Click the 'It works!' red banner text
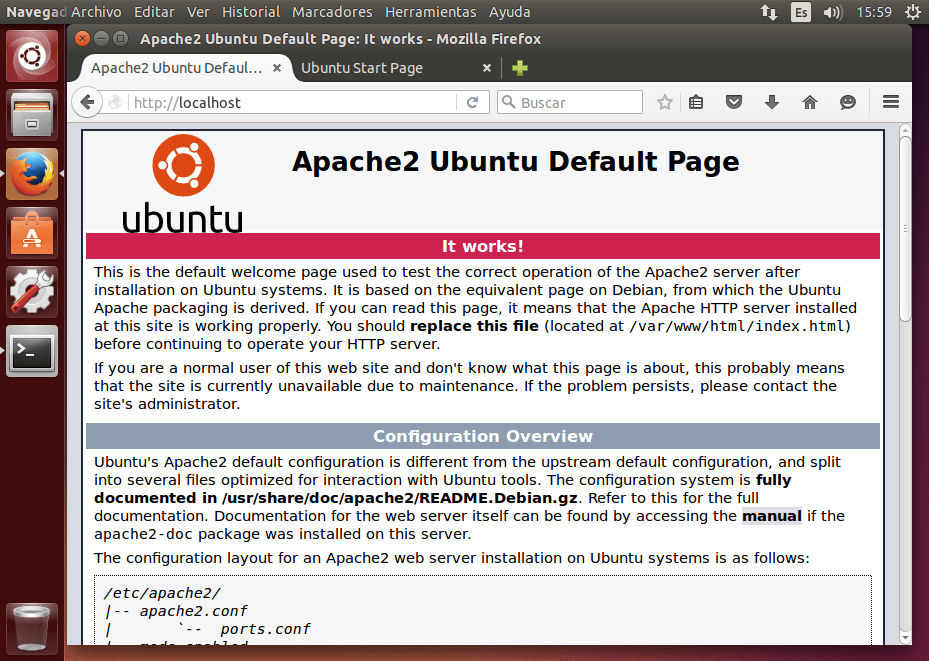This screenshot has width=929, height=661. (482, 246)
